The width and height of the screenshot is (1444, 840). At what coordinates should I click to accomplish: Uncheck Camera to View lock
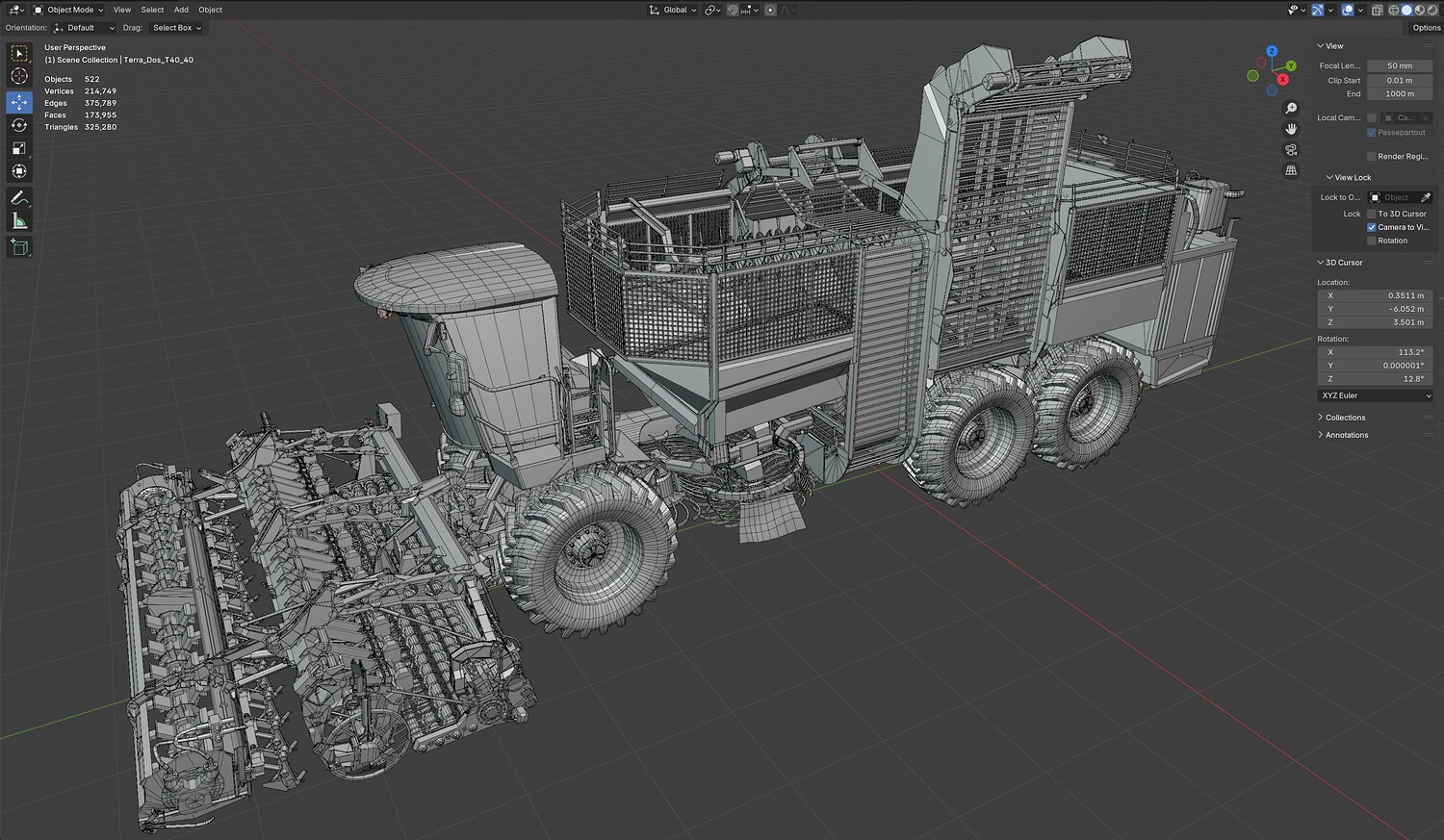pos(1371,227)
